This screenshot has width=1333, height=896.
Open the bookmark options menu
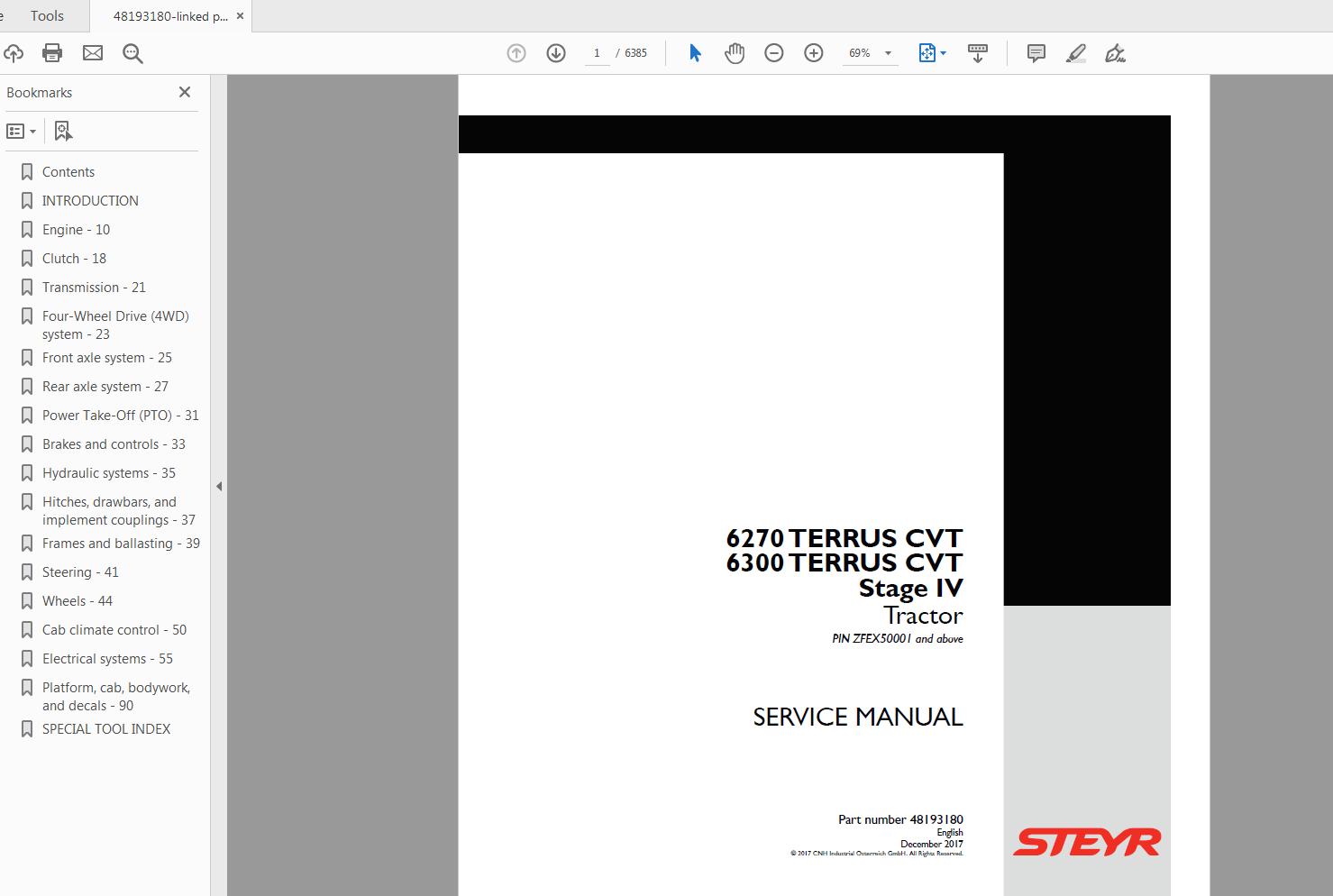(x=22, y=131)
